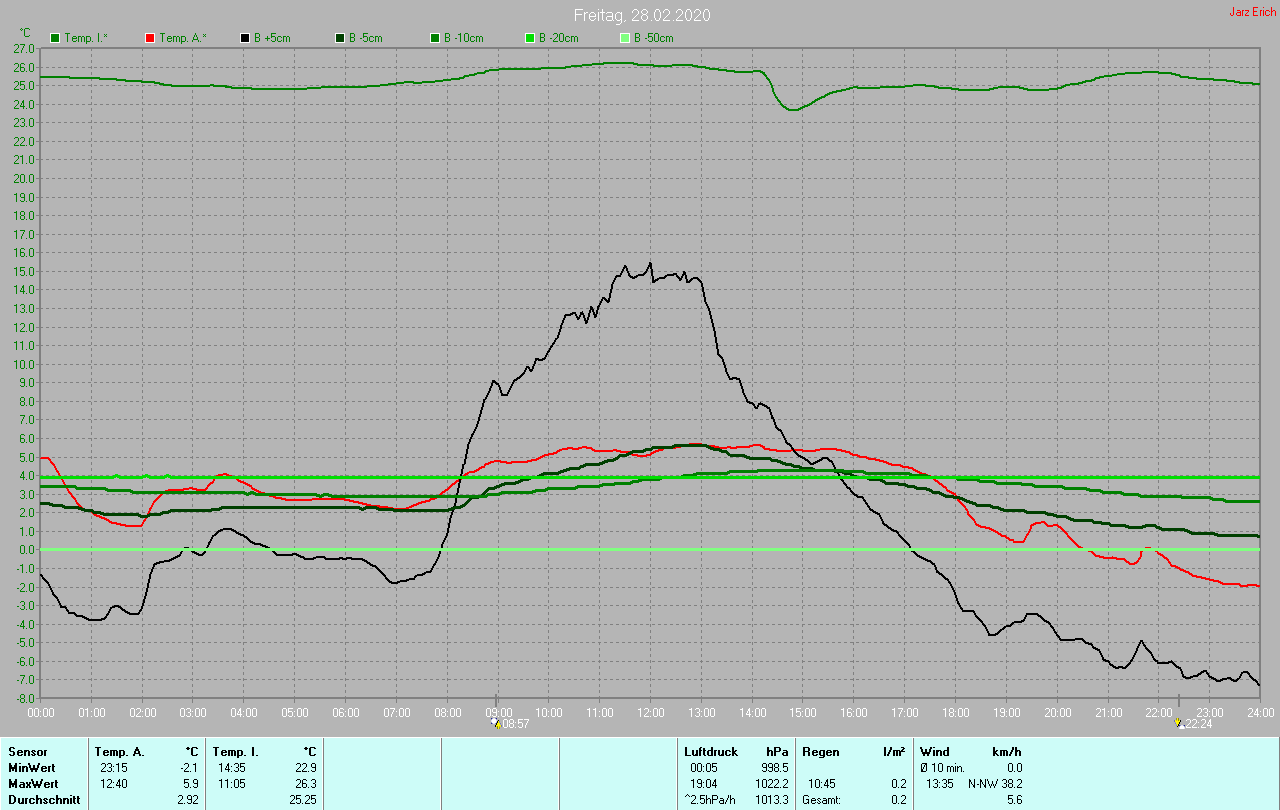Click the Temp. A. red legend swatch
The width and height of the screenshot is (1280, 810).
pos(150,38)
